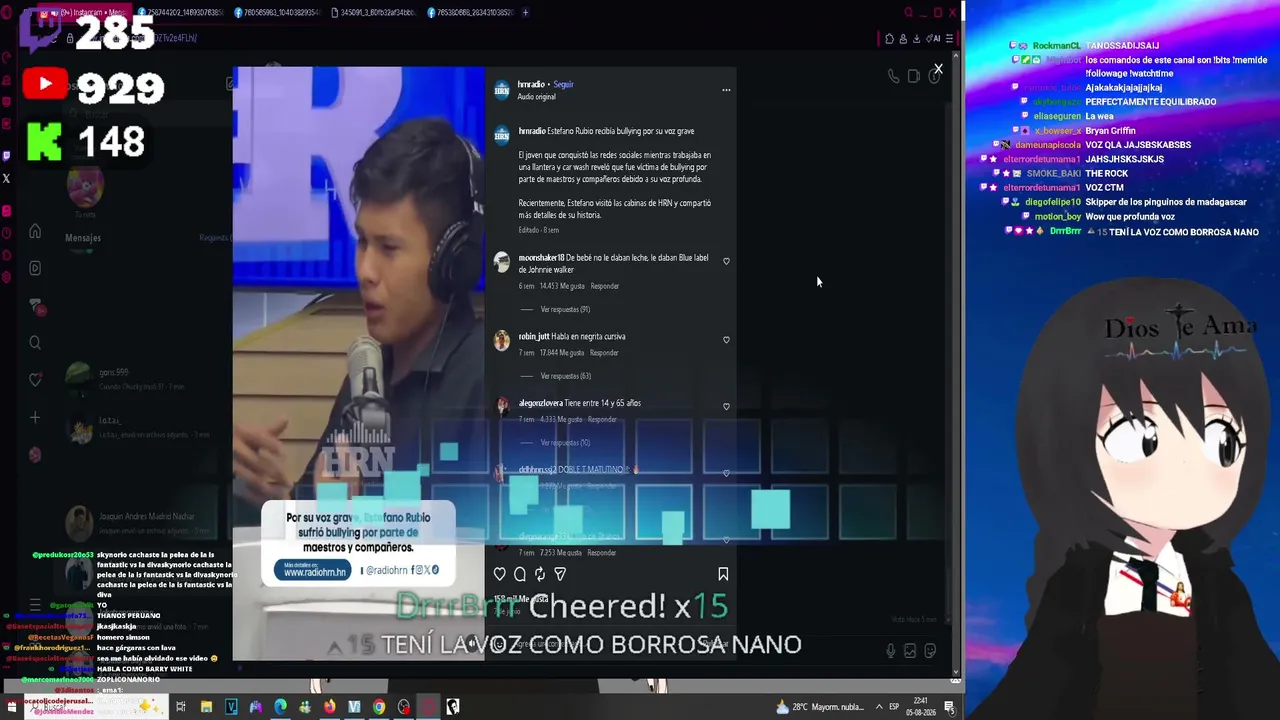Start a video call with the camera icon

click(x=914, y=76)
